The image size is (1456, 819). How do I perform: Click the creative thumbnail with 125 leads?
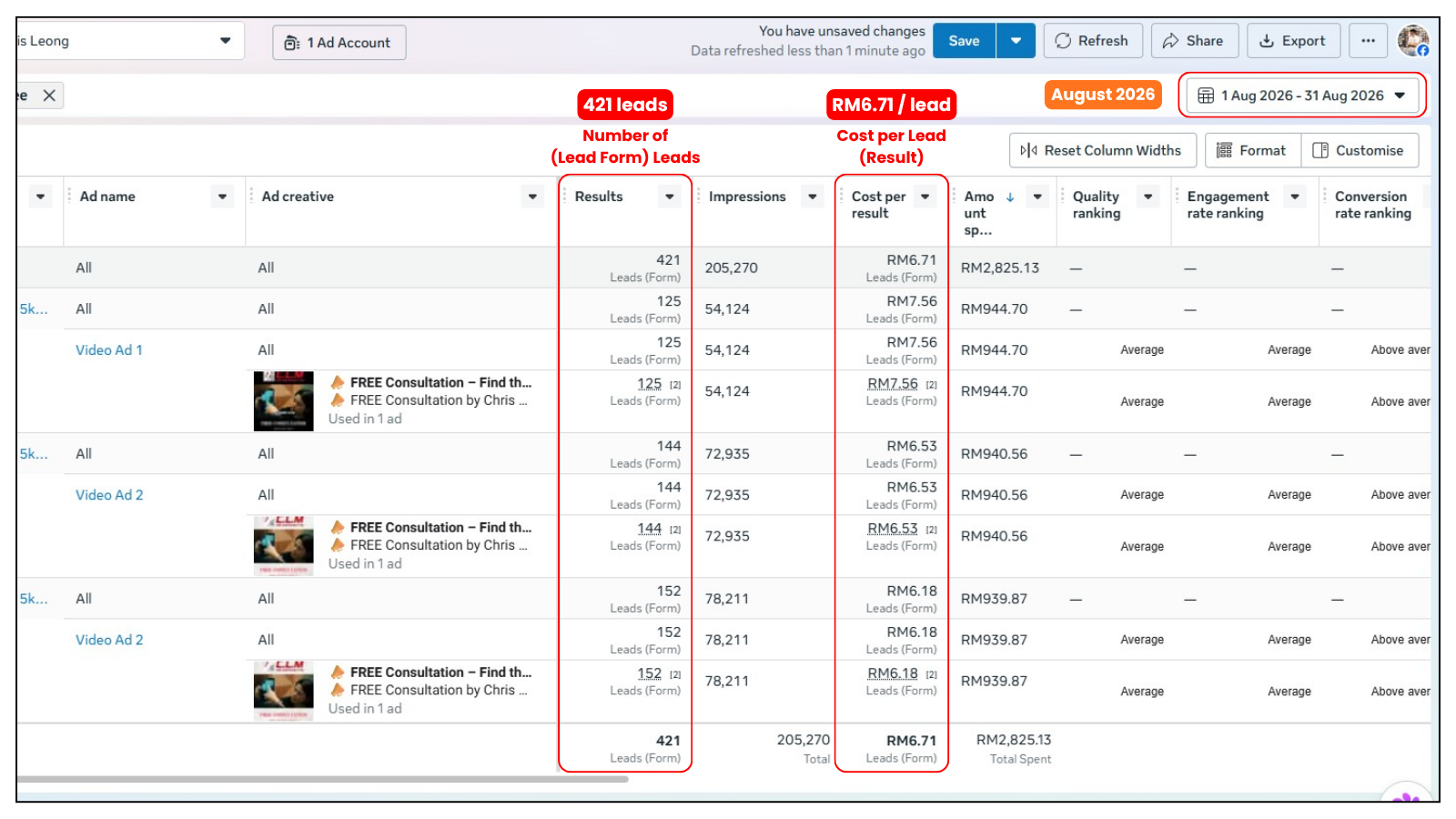284,401
